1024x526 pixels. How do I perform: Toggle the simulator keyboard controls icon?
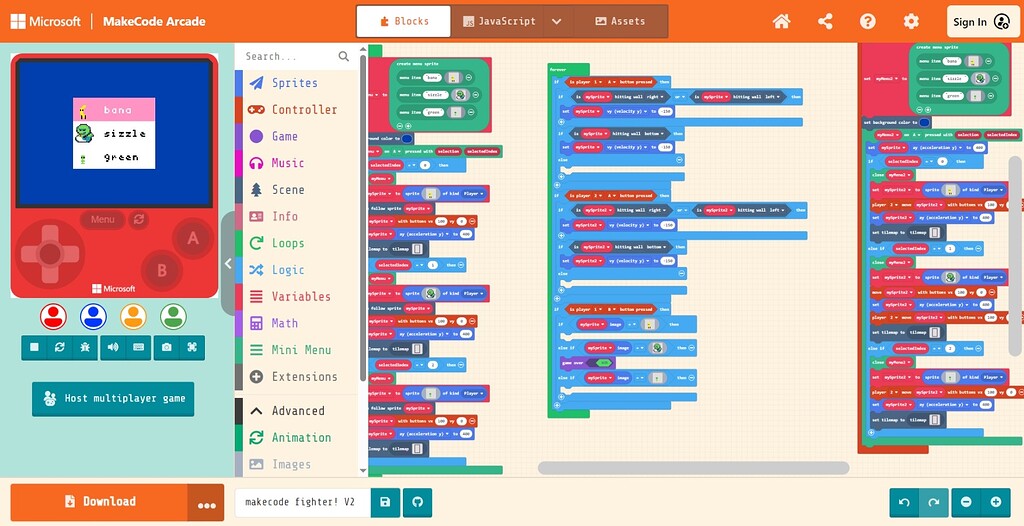(x=138, y=348)
